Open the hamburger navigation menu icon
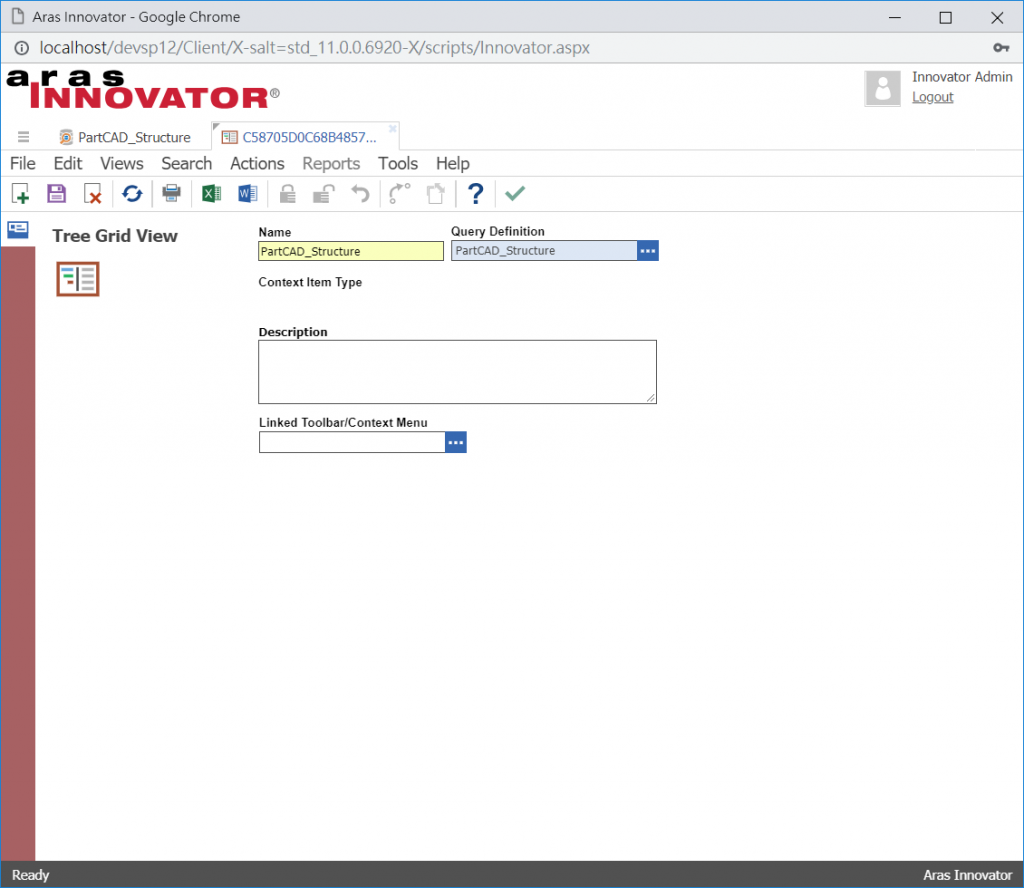This screenshot has width=1024, height=888. pyautogui.click(x=24, y=137)
